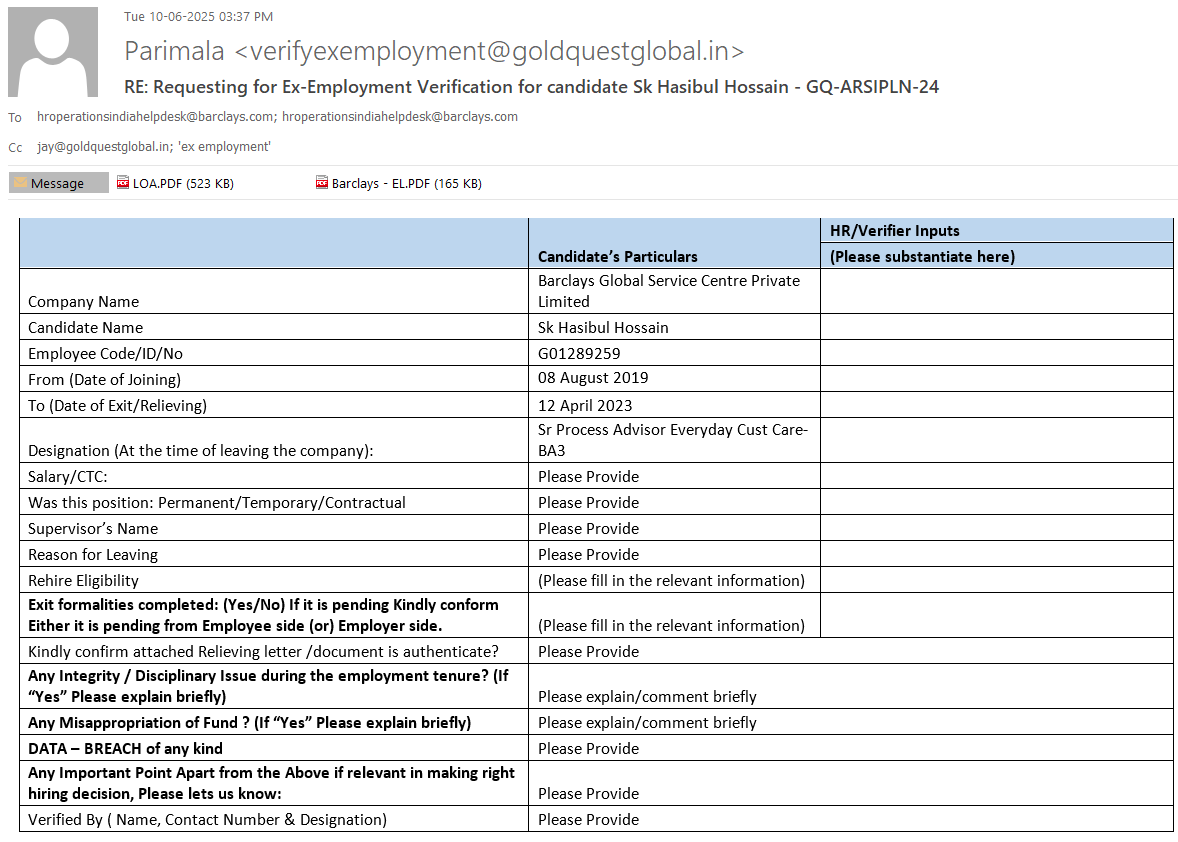The width and height of the screenshot is (1178, 842).
Task: Select the Message tab
Action: click(x=59, y=183)
